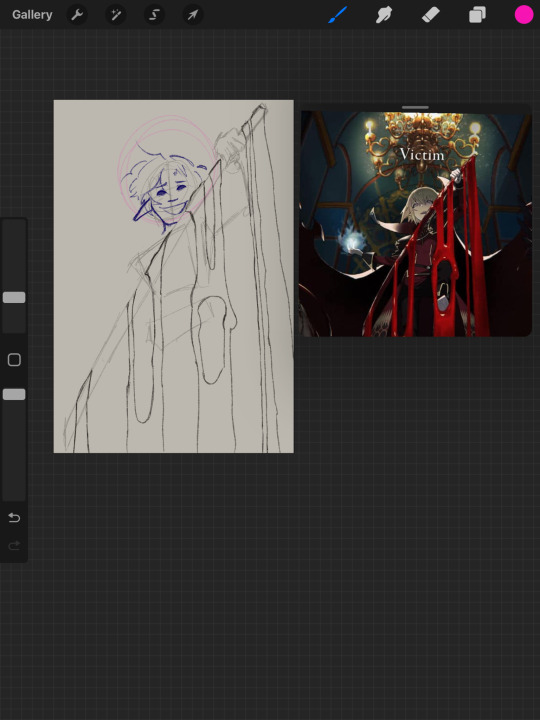
Task: Return to the Gallery
Action: pos(32,15)
